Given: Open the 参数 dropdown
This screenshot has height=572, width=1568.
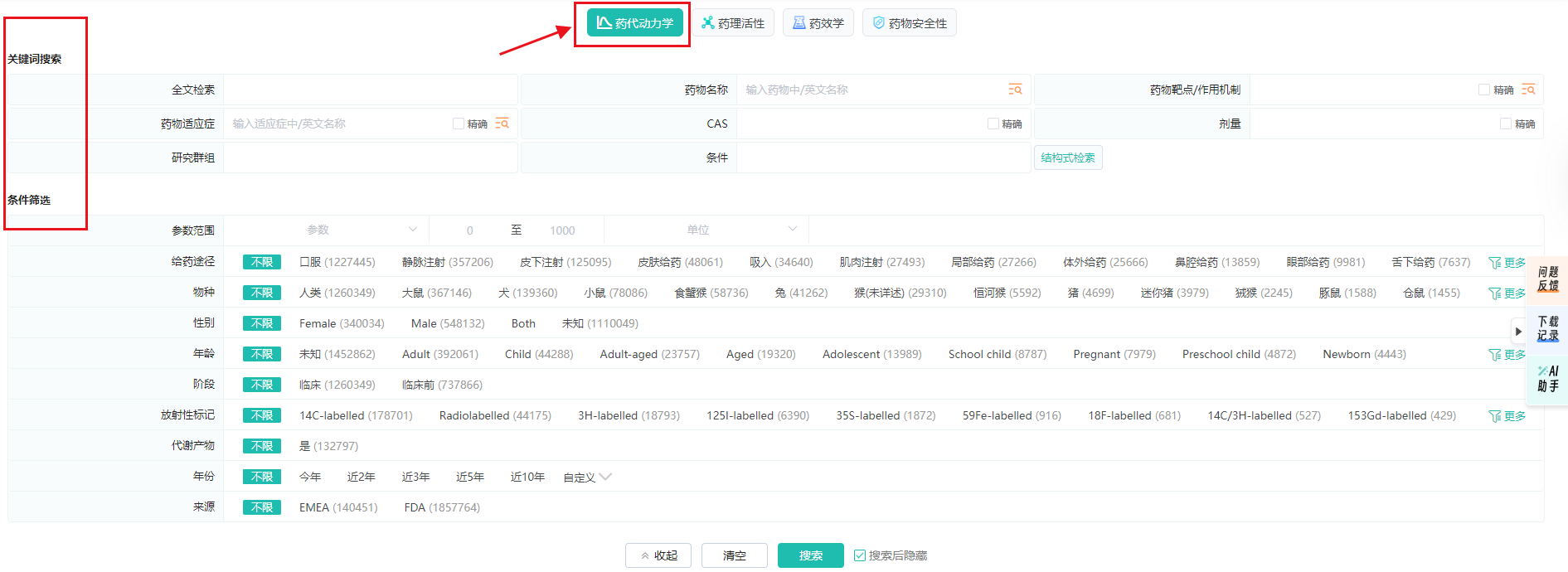Looking at the screenshot, I should [x=327, y=230].
